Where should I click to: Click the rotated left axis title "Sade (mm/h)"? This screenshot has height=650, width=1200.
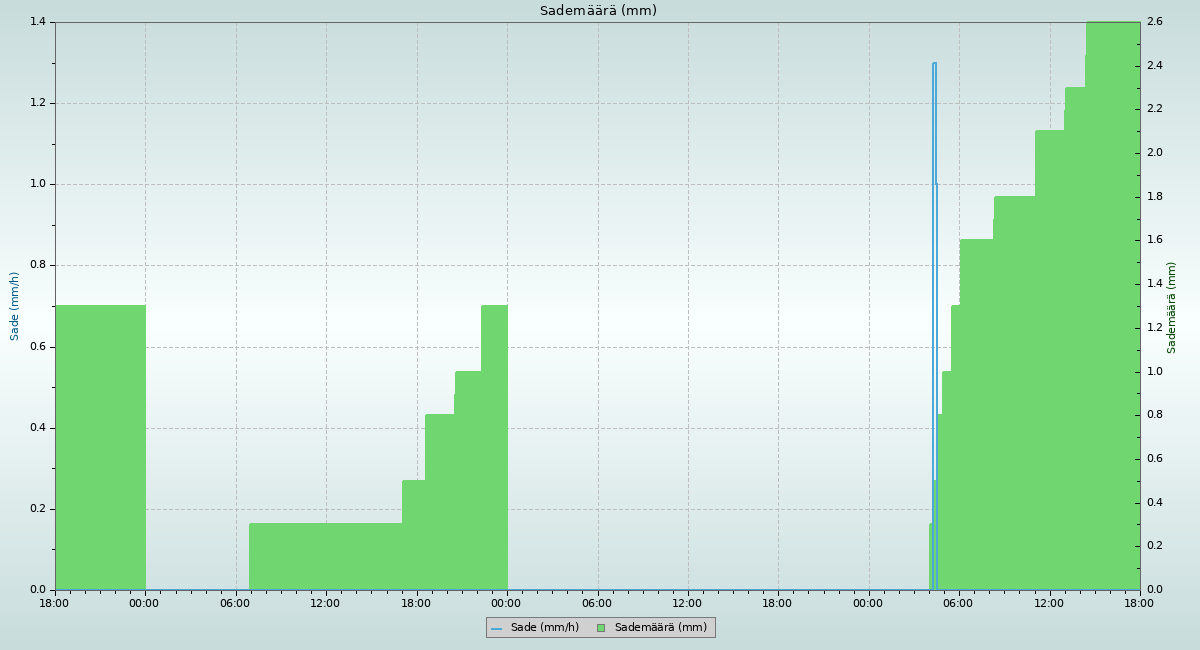point(15,306)
